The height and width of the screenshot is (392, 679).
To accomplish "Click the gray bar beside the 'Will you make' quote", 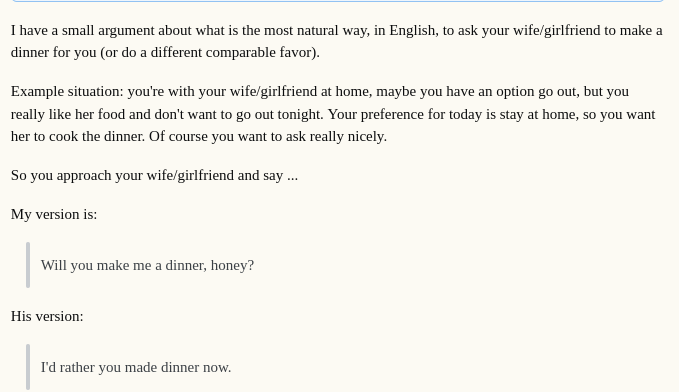I will coord(28,265).
